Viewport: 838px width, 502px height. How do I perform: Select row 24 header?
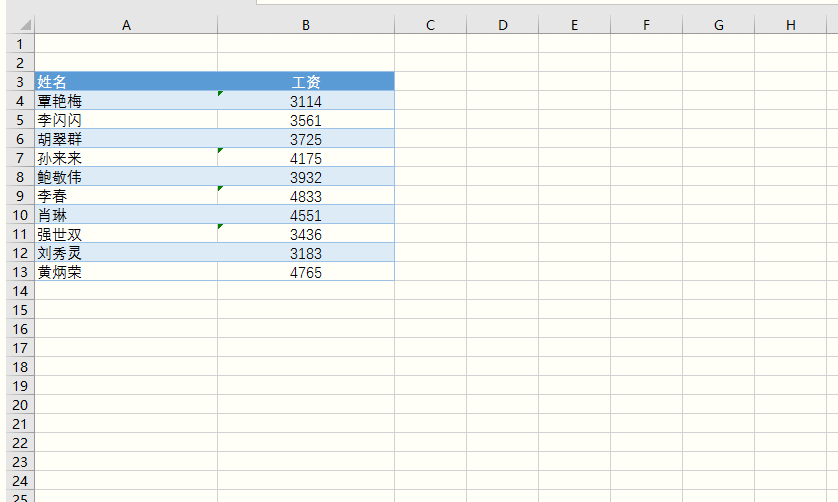point(20,480)
